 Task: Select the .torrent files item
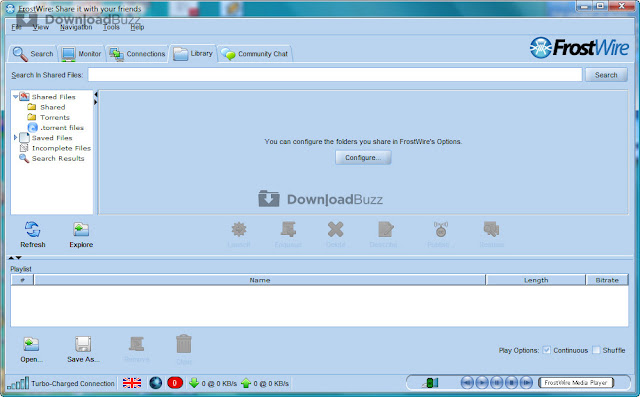[62, 128]
